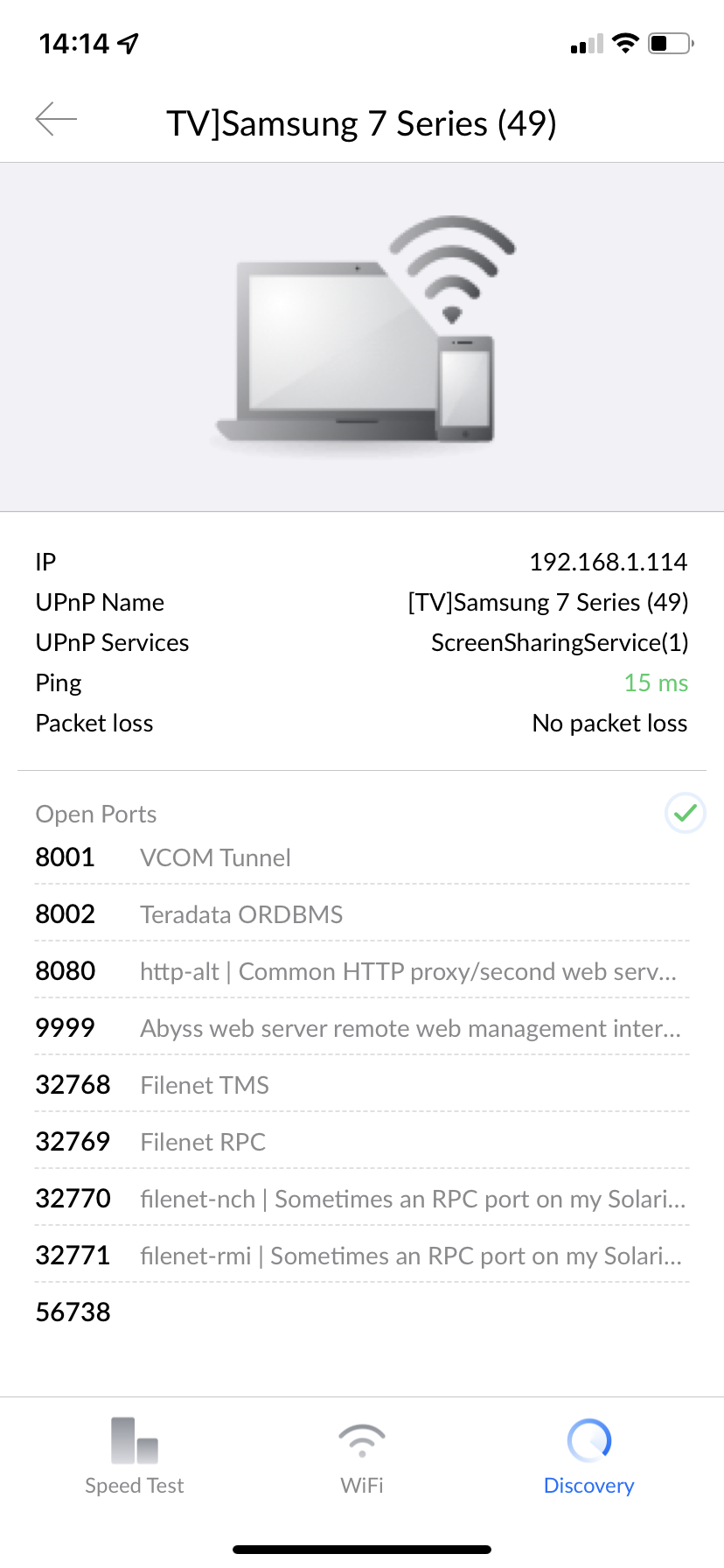
Task: Switch to the Speed Test tab
Action: pos(134,1452)
